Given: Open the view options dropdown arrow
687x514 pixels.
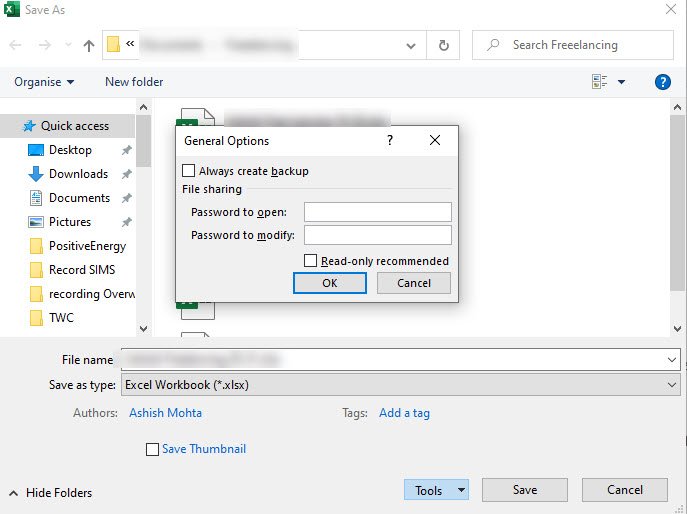Looking at the screenshot, I should 621,82.
